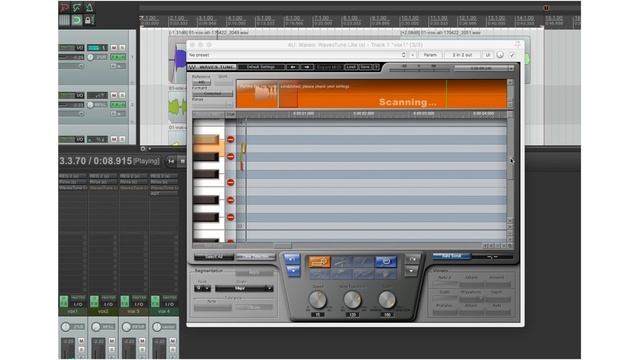Image resolution: width=640 pixels, height=360 pixels.
Task: Click the topmost red remove-note icon beside piano keys
Action: pyautogui.click(x=231, y=139)
